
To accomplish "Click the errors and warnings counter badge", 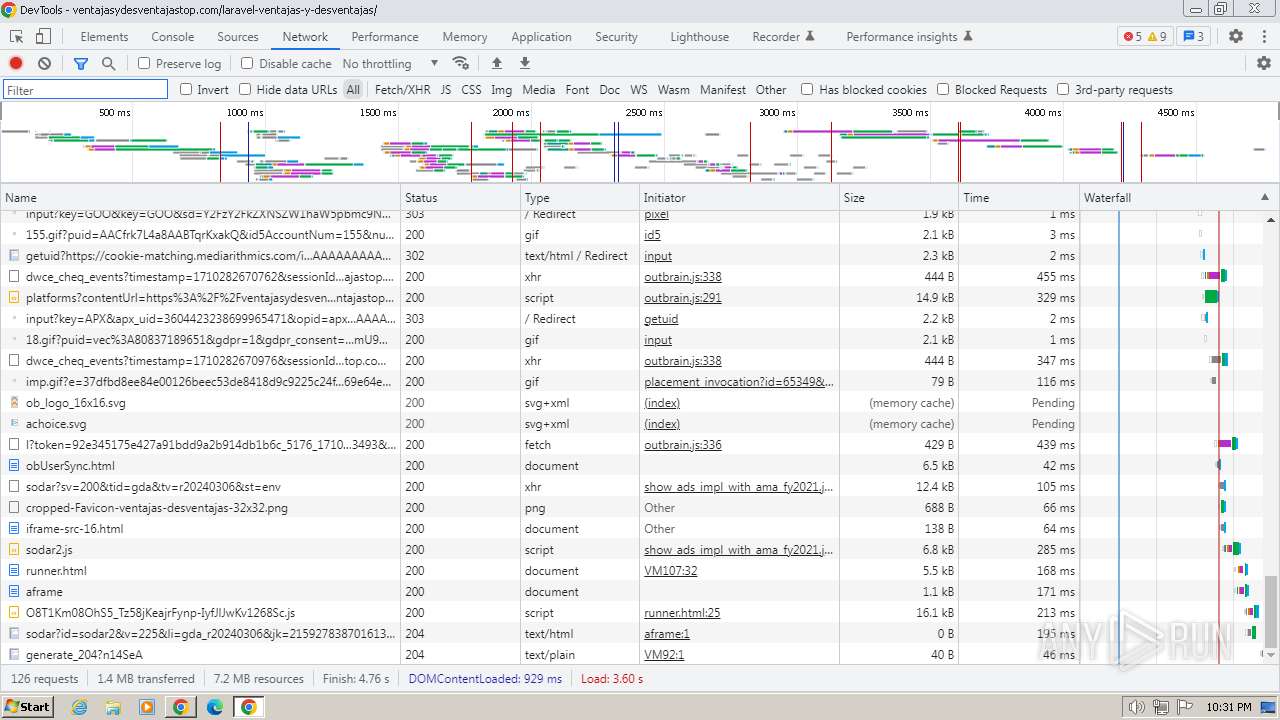I will pyautogui.click(x=1145, y=37).
